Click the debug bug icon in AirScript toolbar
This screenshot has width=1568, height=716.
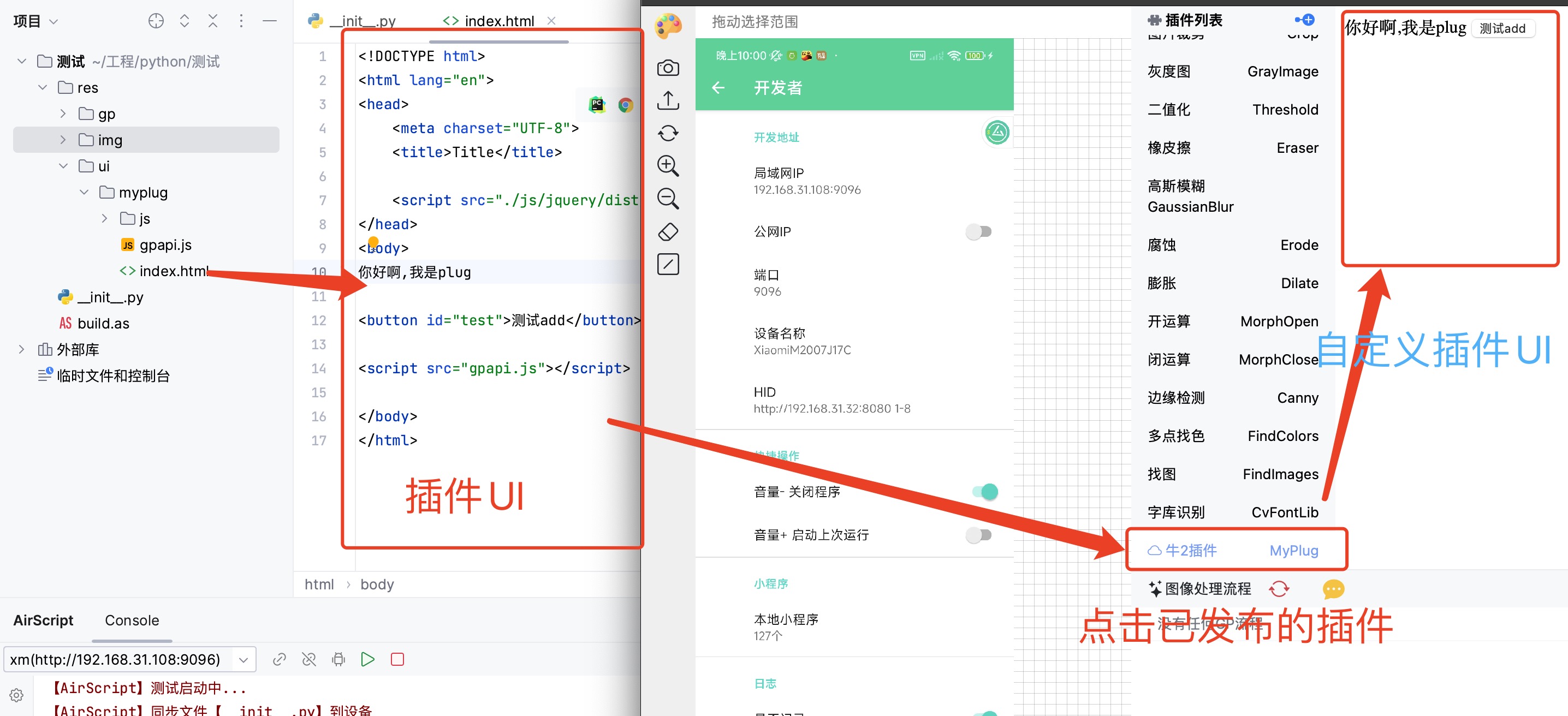click(x=338, y=659)
